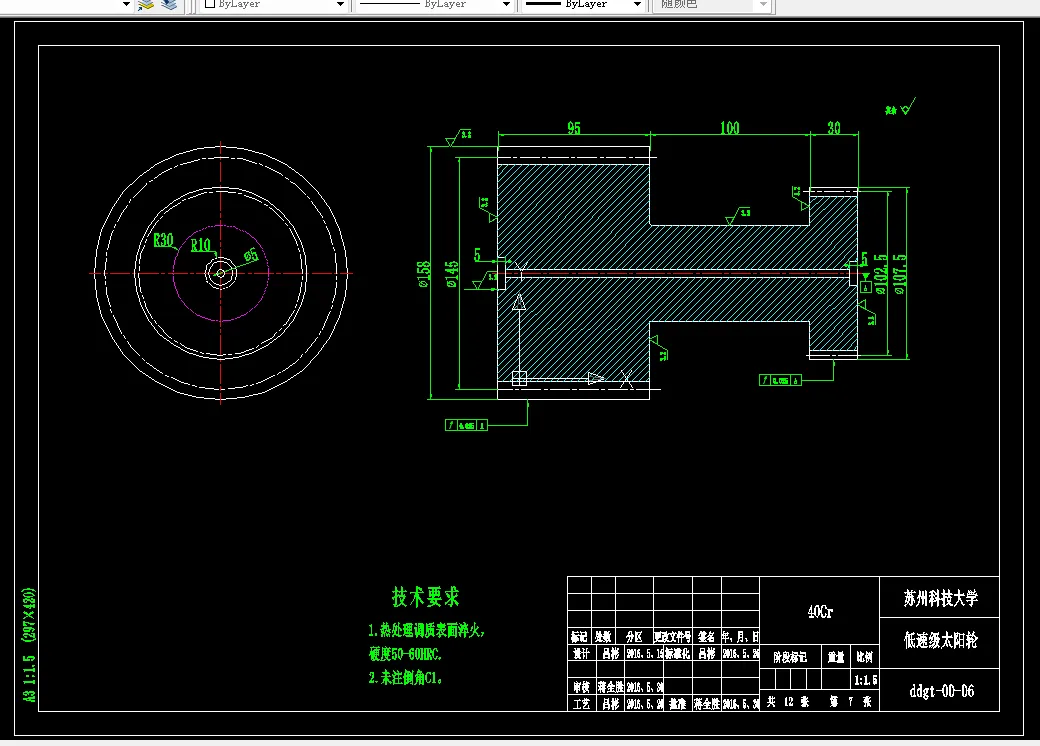Select the surface finish symbol at the drawing's top right
Image resolution: width=1040 pixels, height=746 pixels.
[901, 107]
